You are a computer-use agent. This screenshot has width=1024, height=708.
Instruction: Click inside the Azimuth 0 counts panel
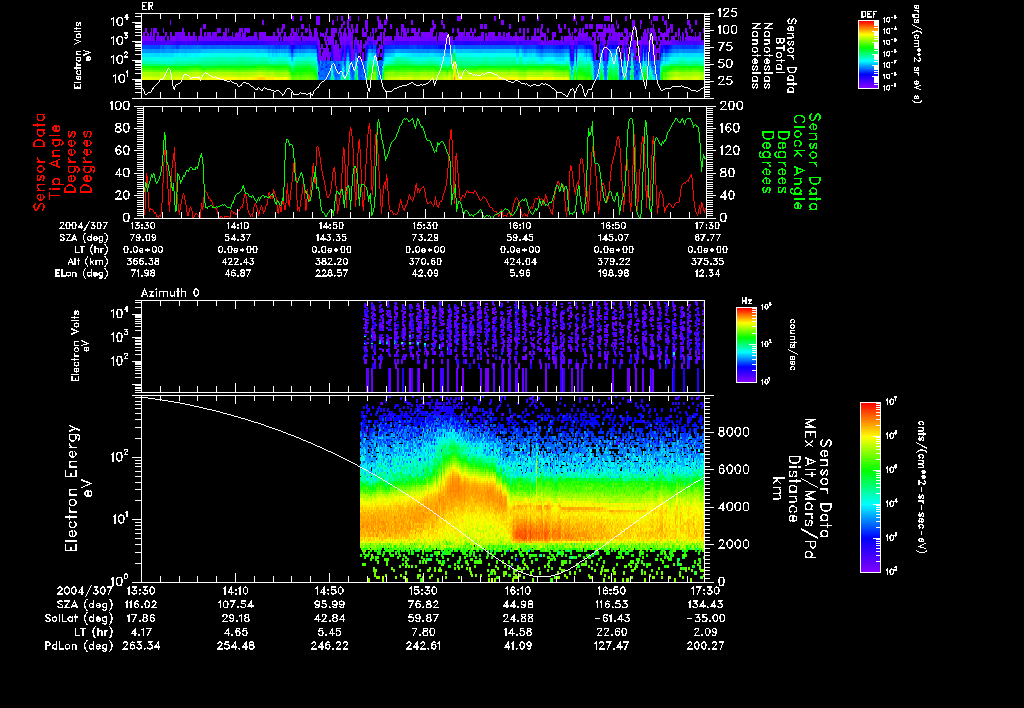tap(423, 346)
